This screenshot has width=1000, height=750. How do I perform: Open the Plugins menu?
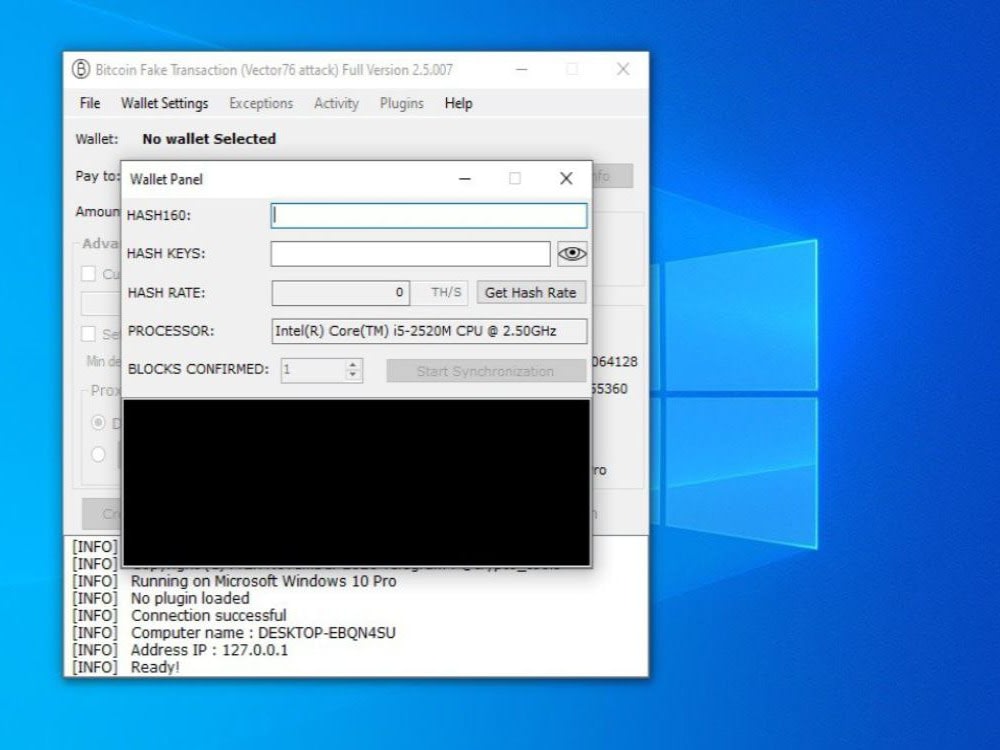click(401, 103)
